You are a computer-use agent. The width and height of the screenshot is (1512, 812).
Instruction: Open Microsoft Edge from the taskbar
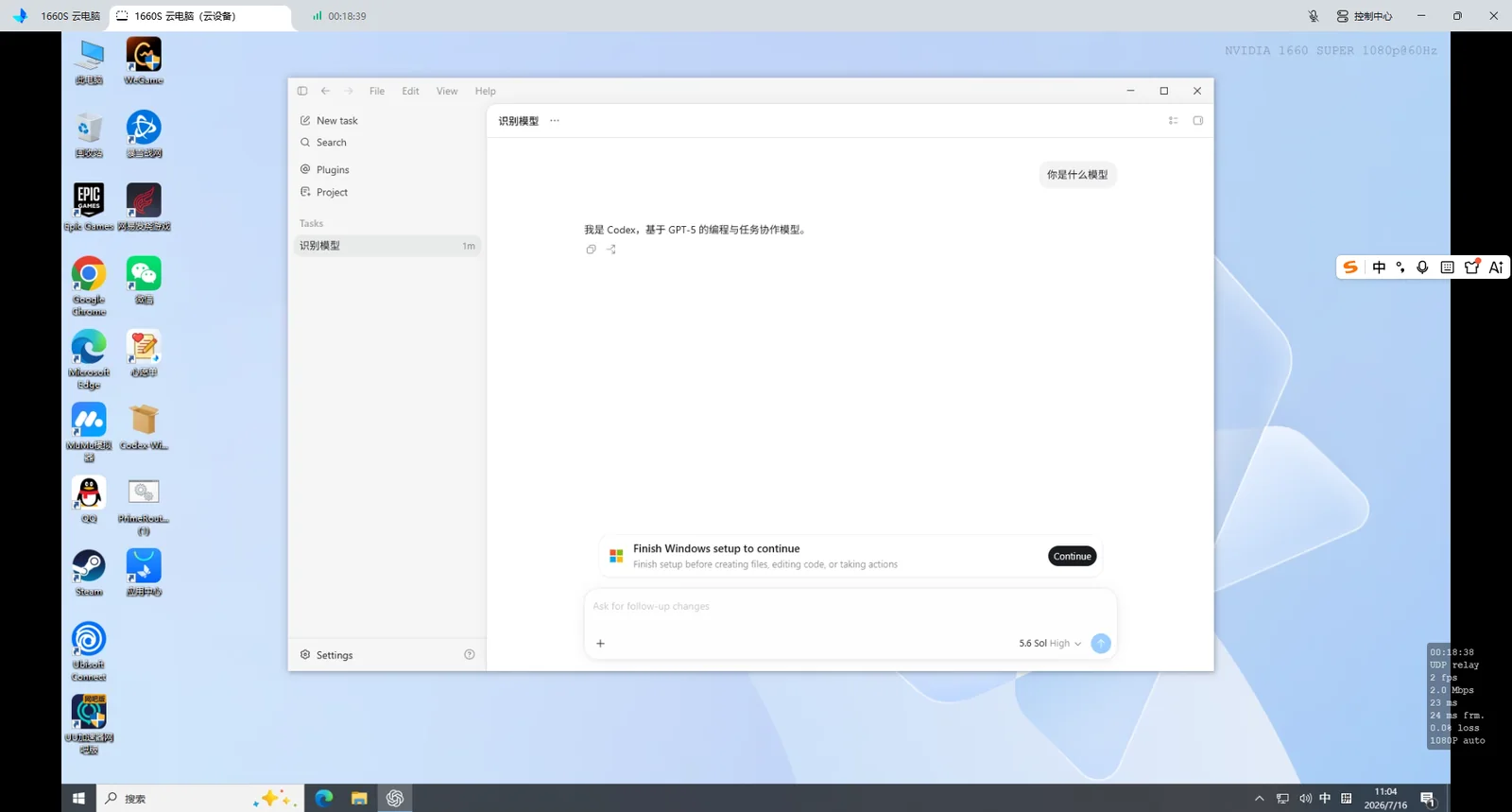tap(324, 799)
